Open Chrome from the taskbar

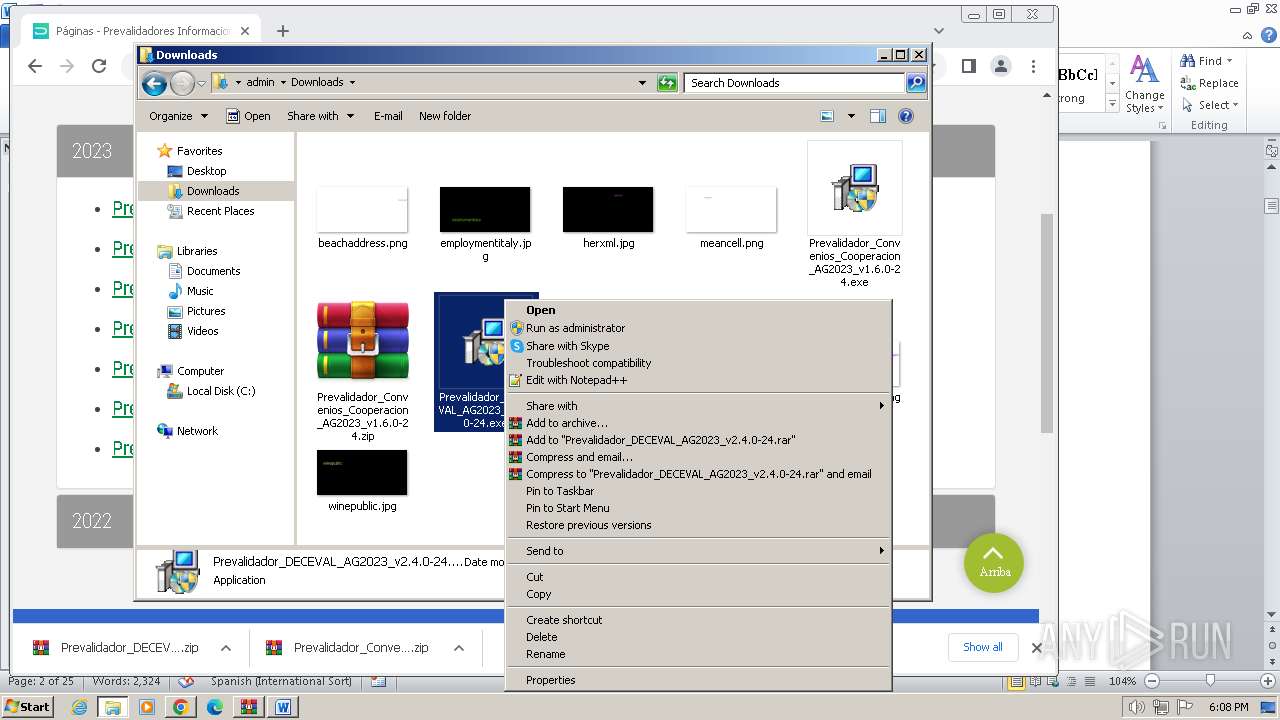pos(180,707)
